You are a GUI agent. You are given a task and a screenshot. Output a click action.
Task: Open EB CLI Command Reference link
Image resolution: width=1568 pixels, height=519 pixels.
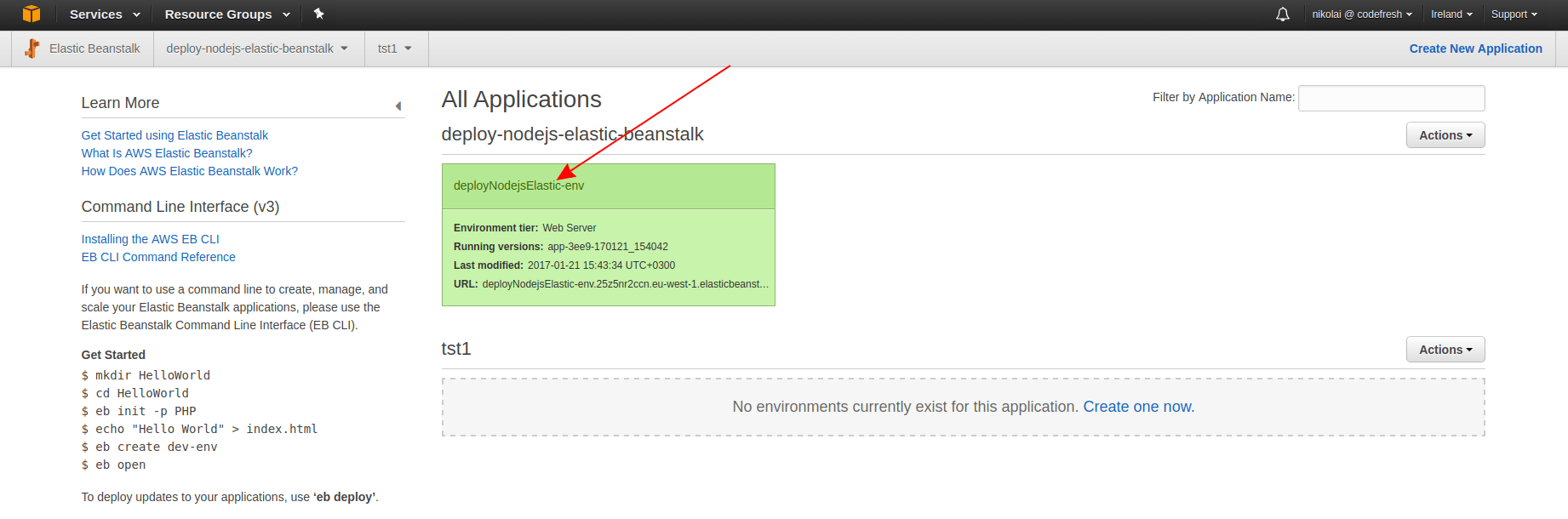(x=158, y=257)
